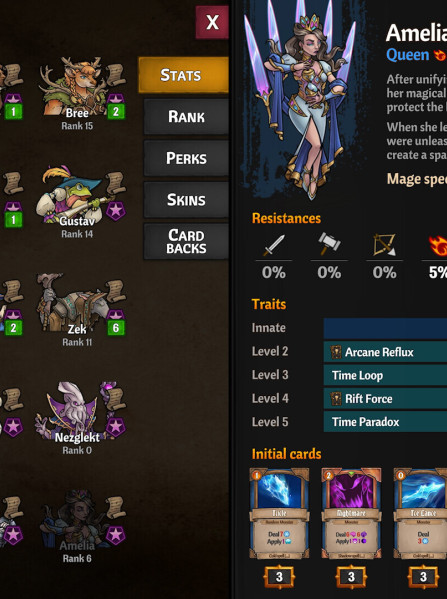This screenshot has height=599, width=447.
Task: Open the Card Backs tab
Action: tap(186, 241)
